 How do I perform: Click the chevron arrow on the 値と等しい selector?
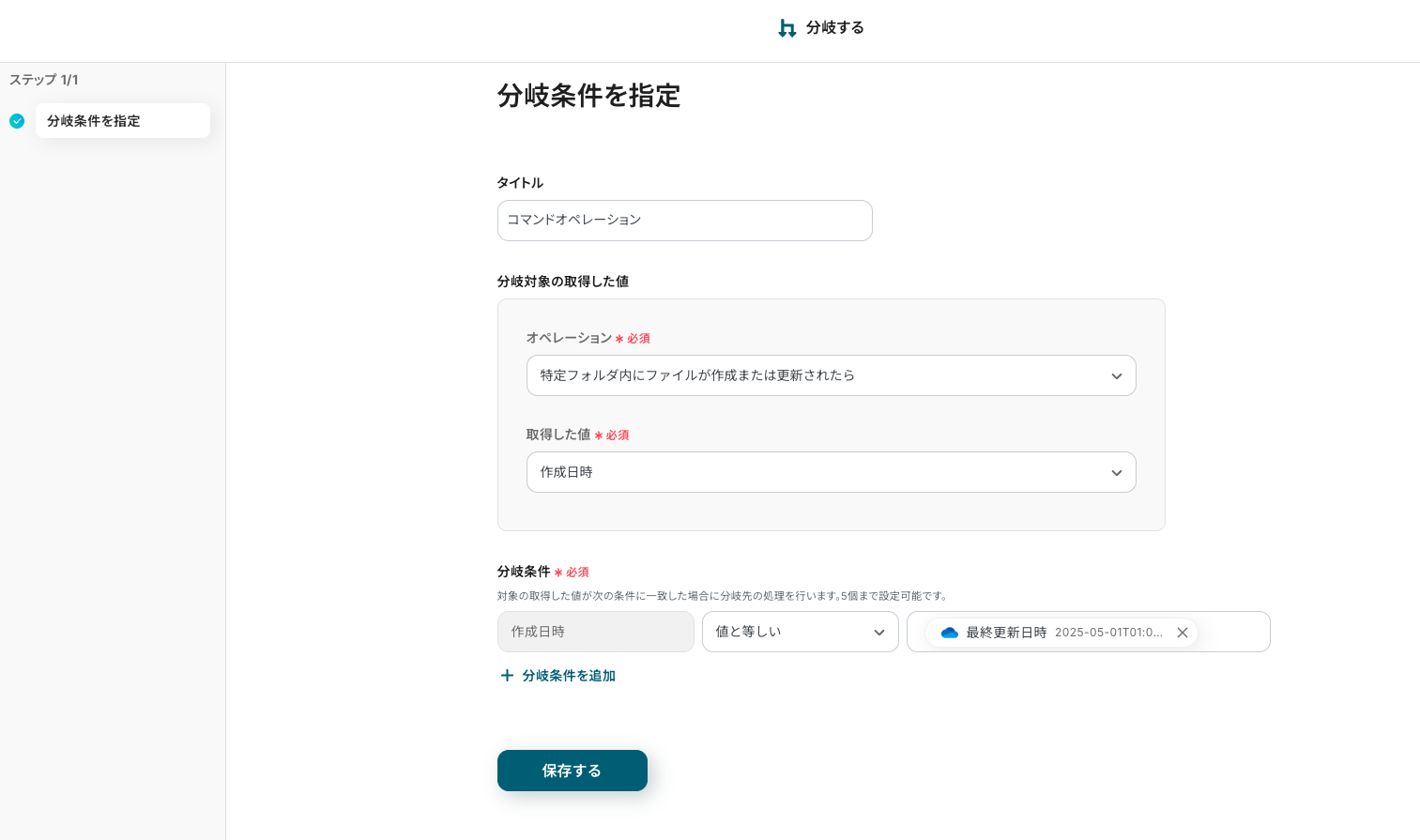[878, 633]
